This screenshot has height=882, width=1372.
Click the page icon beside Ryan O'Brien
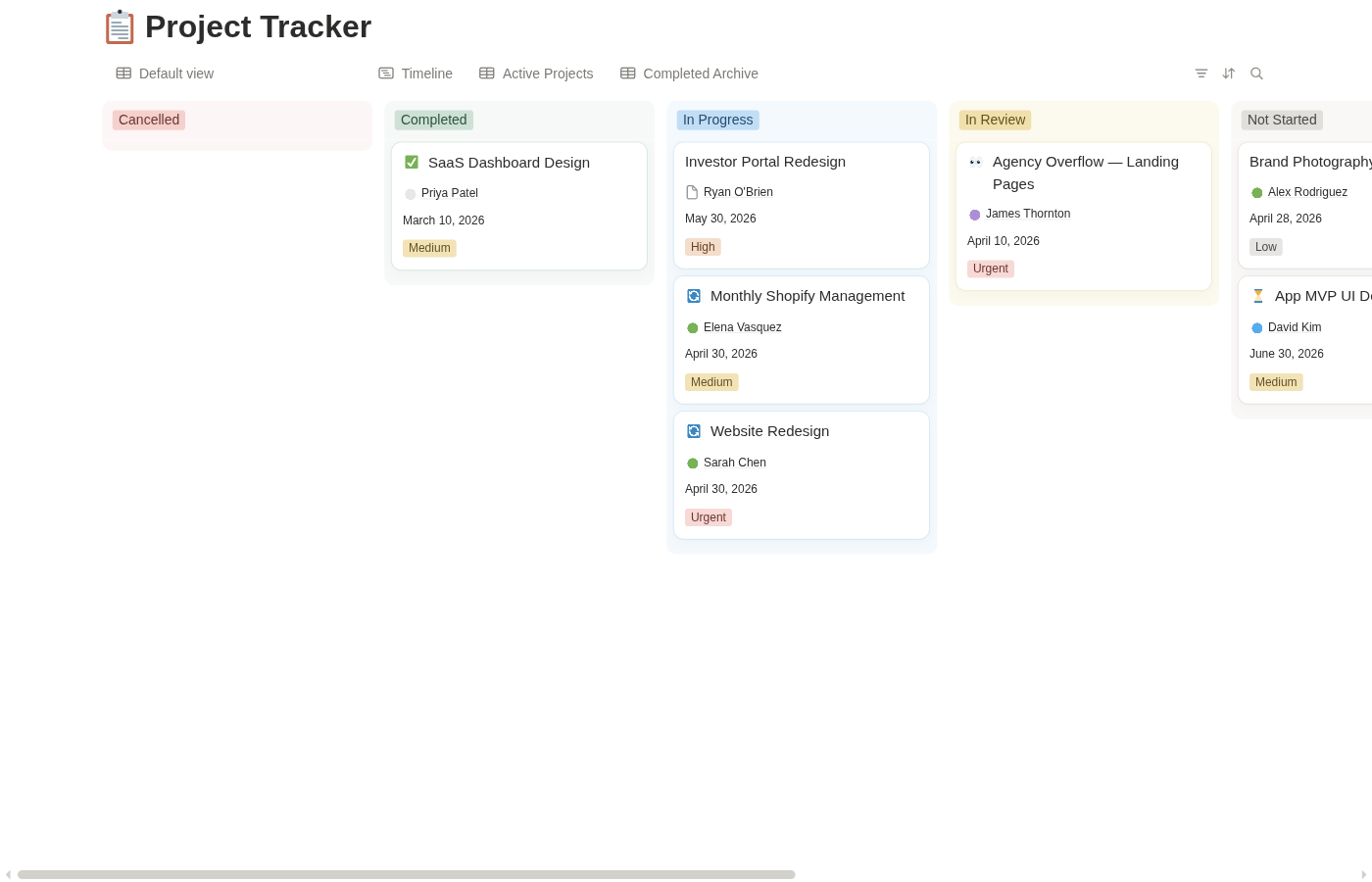(x=692, y=192)
